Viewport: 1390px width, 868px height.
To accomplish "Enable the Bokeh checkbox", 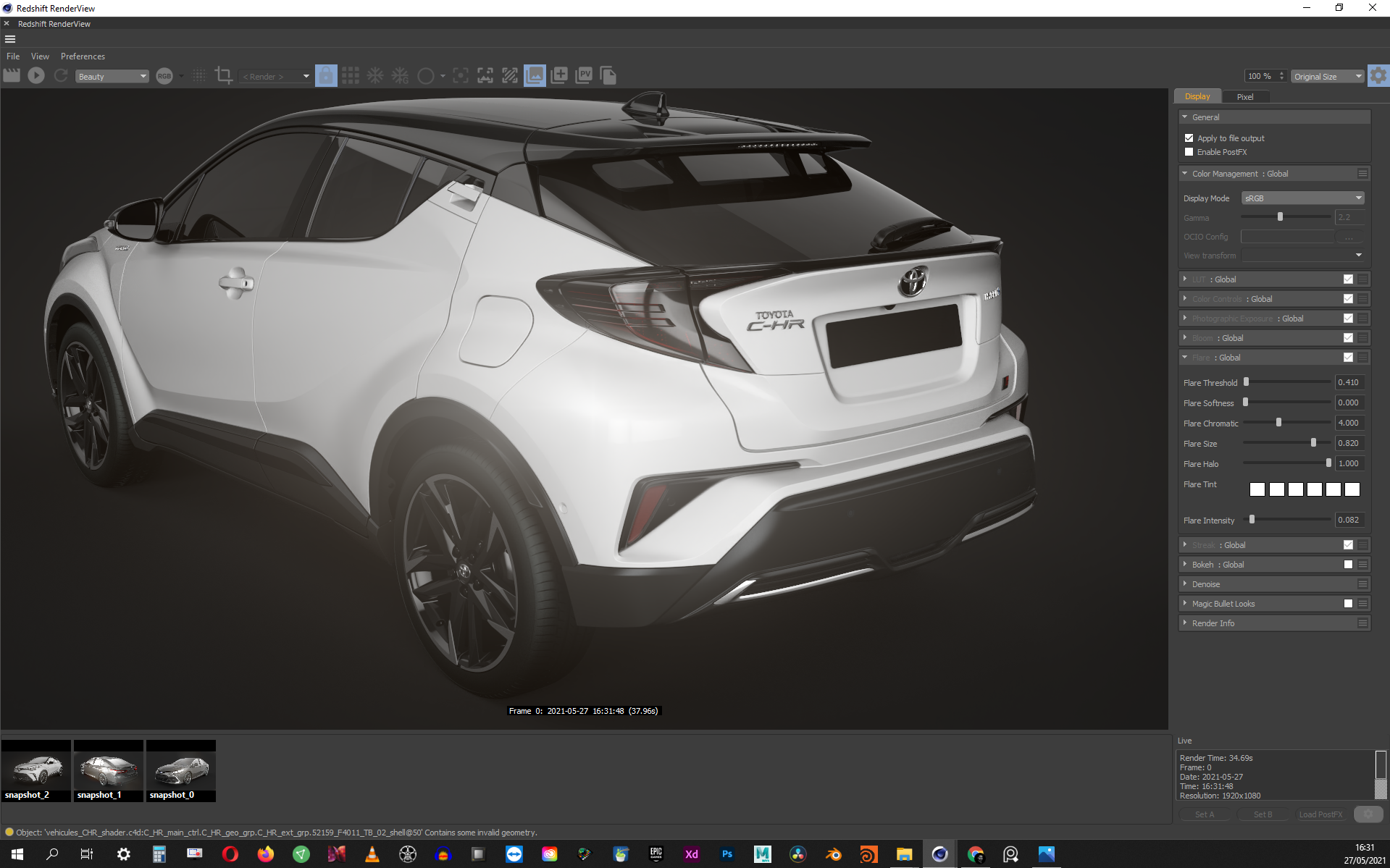I will point(1348,565).
